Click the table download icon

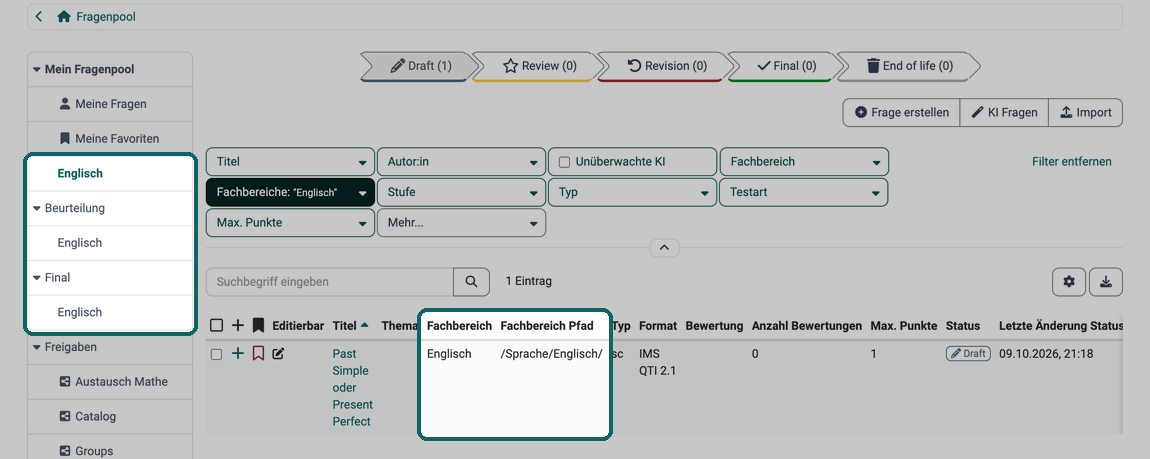pos(1106,282)
